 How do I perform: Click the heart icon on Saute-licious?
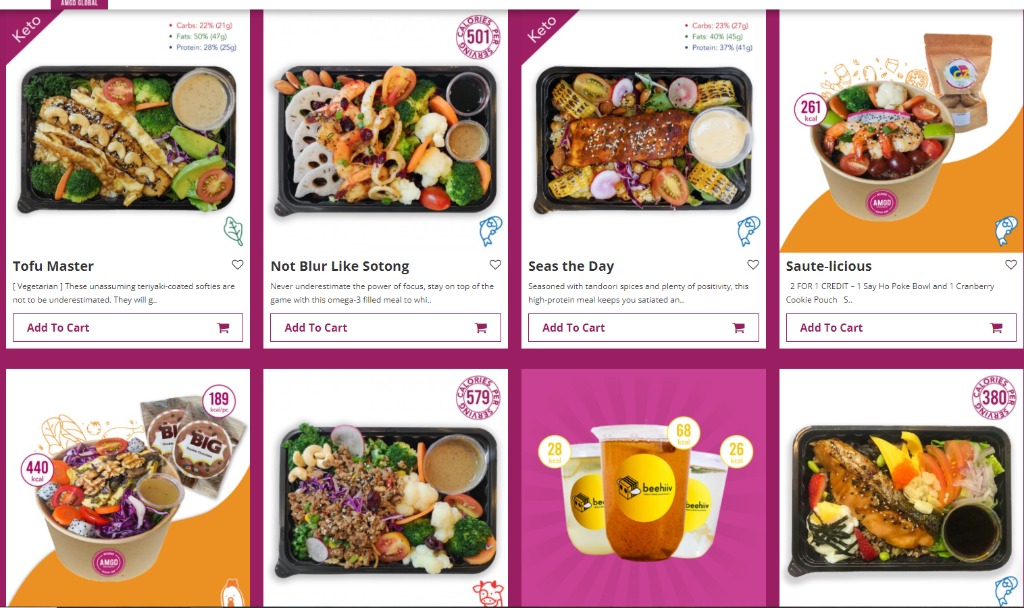[1011, 264]
